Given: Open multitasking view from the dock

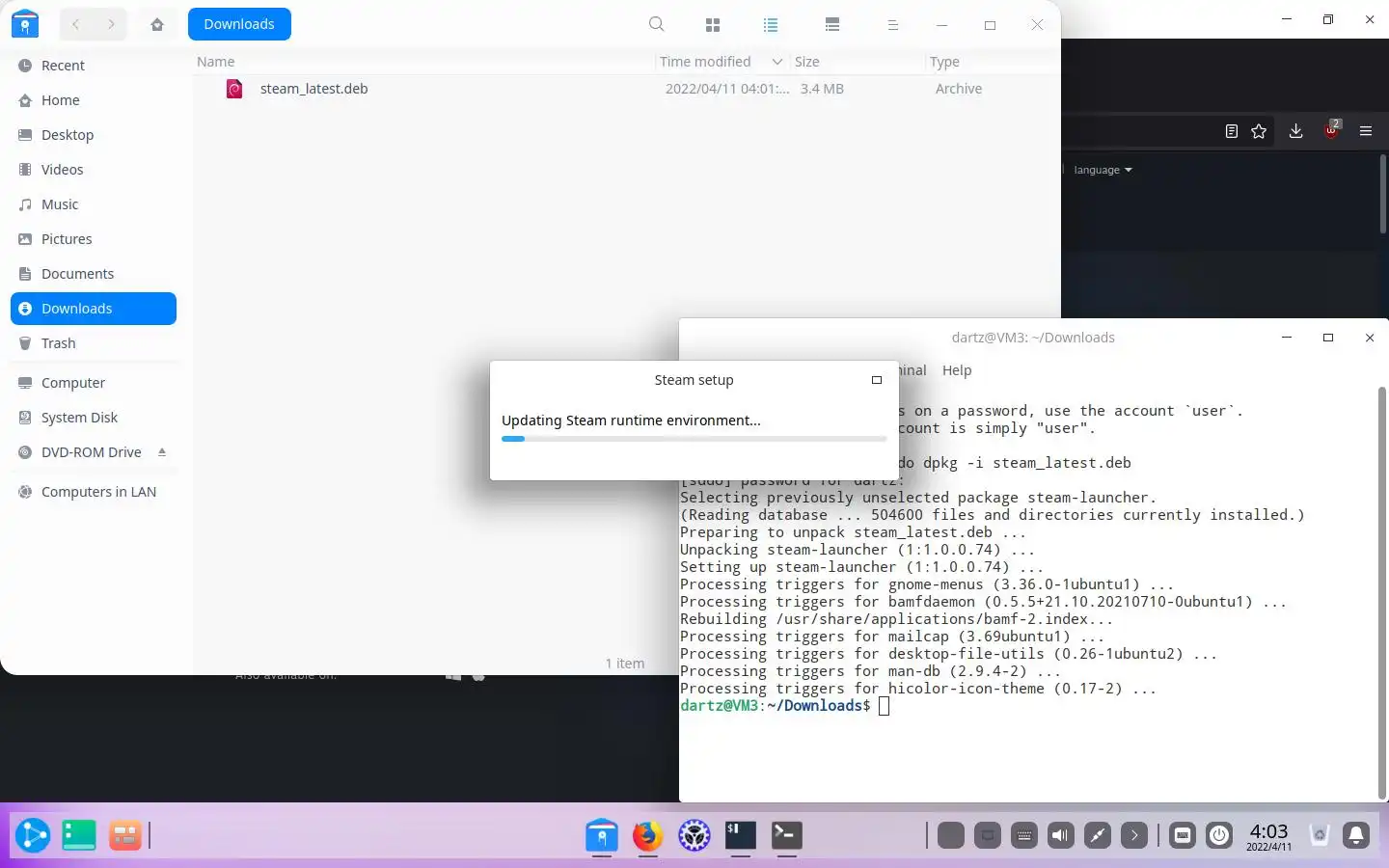Looking at the screenshot, I should (125, 835).
